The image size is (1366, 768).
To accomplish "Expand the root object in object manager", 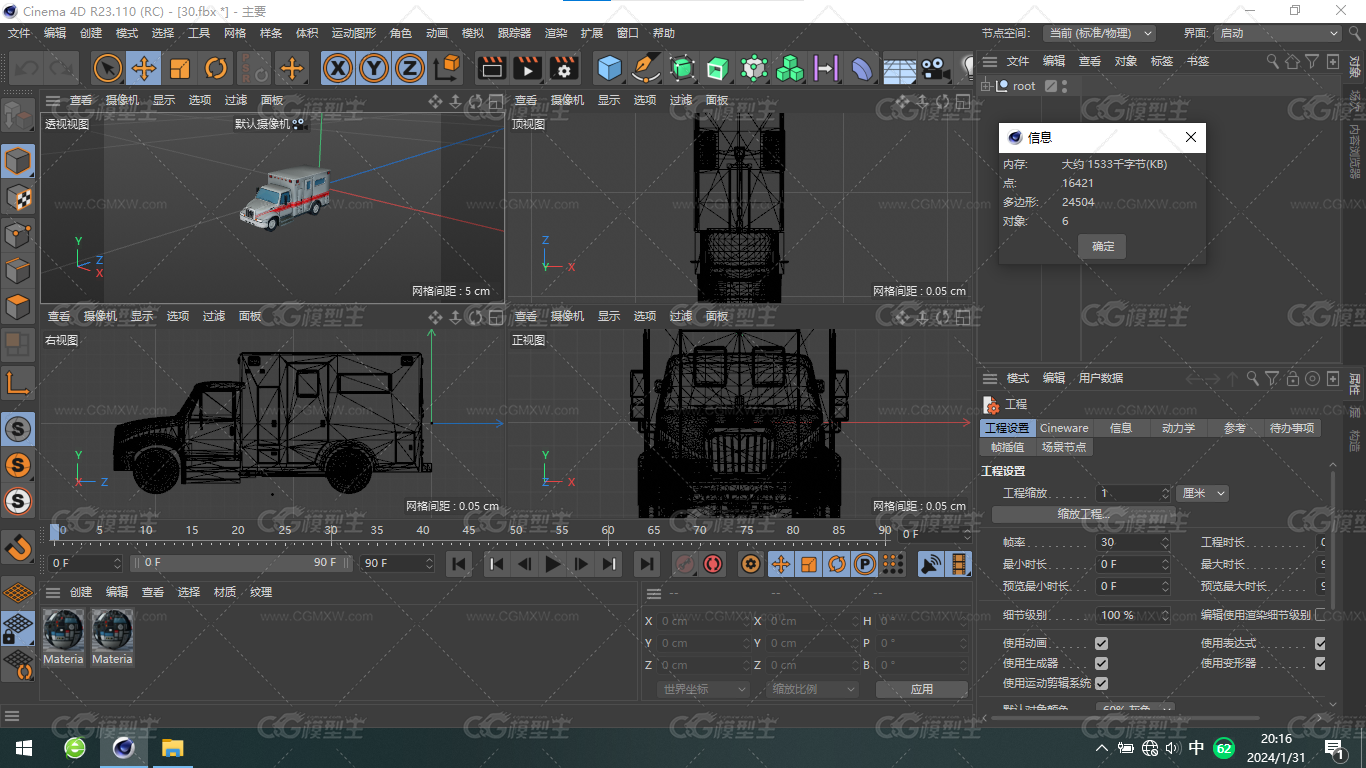I will (x=985, y=86).
